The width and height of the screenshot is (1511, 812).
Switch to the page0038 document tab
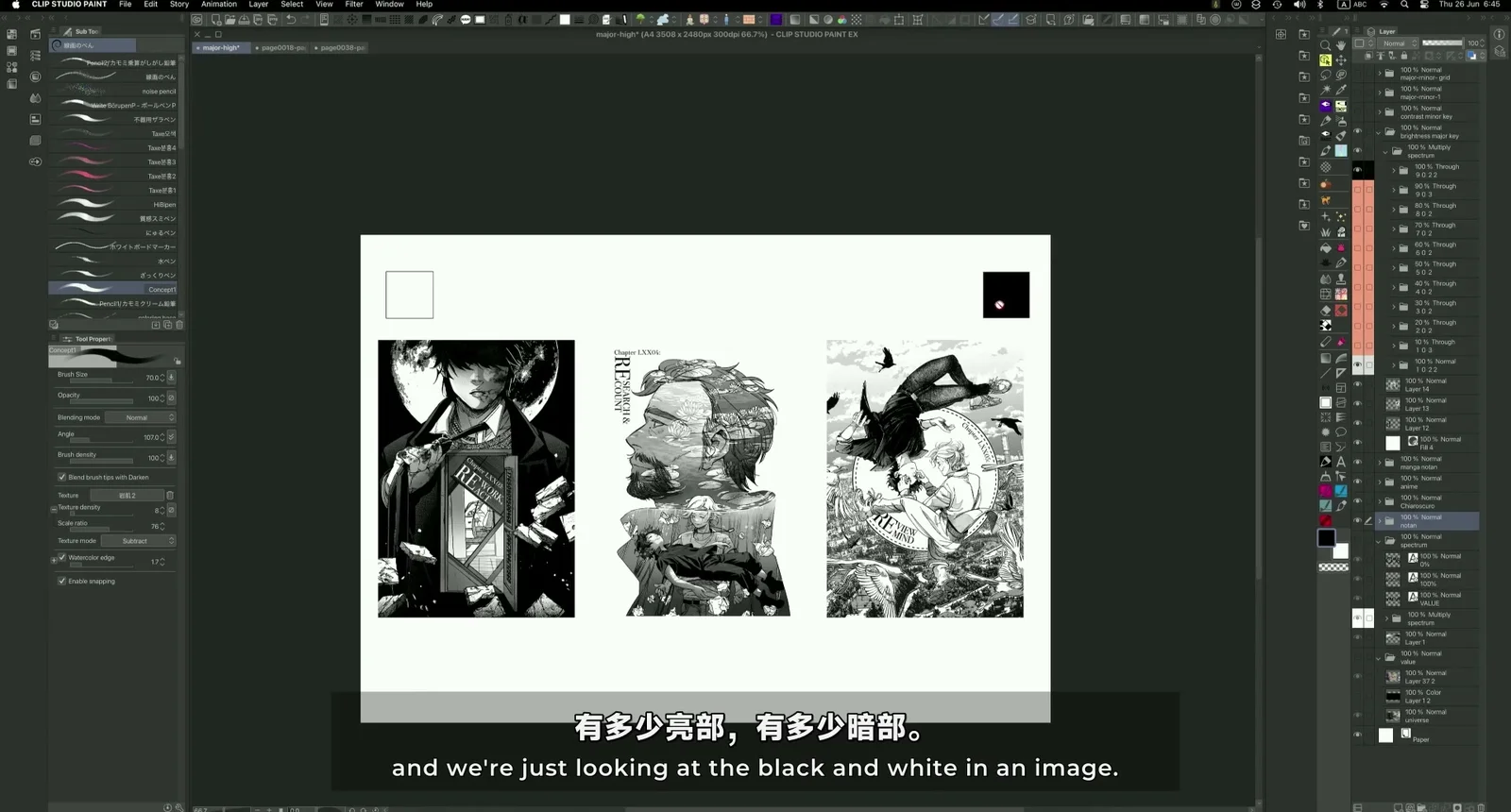tap(341, 47)
